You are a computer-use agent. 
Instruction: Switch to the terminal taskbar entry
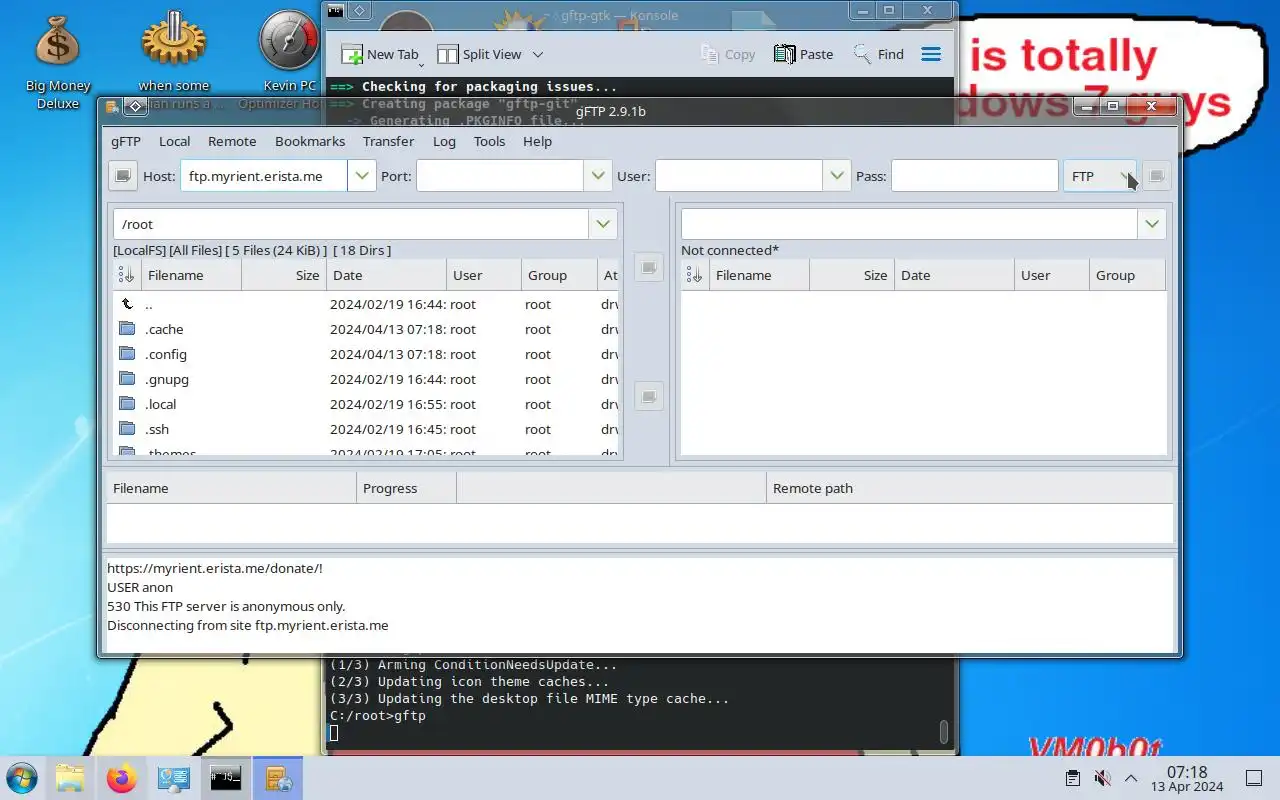(226, 778)
